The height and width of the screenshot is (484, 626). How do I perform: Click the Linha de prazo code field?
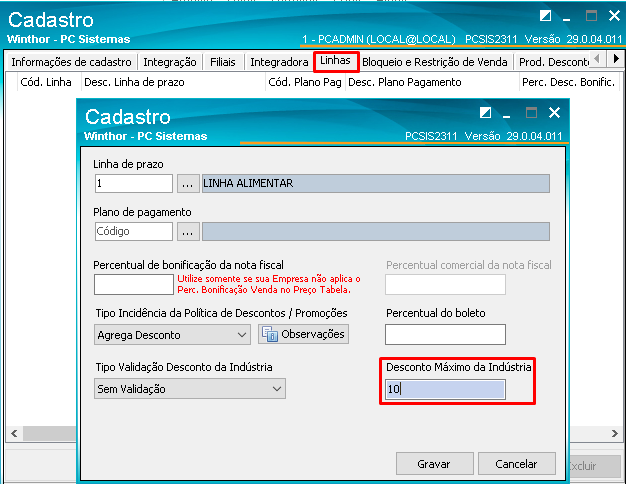[134, 183]
